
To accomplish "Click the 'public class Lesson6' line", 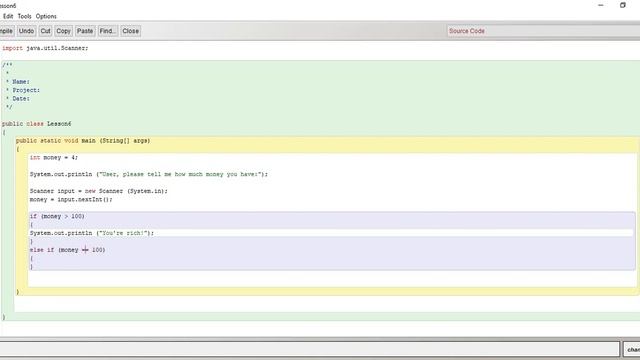I will pos(37,124).
